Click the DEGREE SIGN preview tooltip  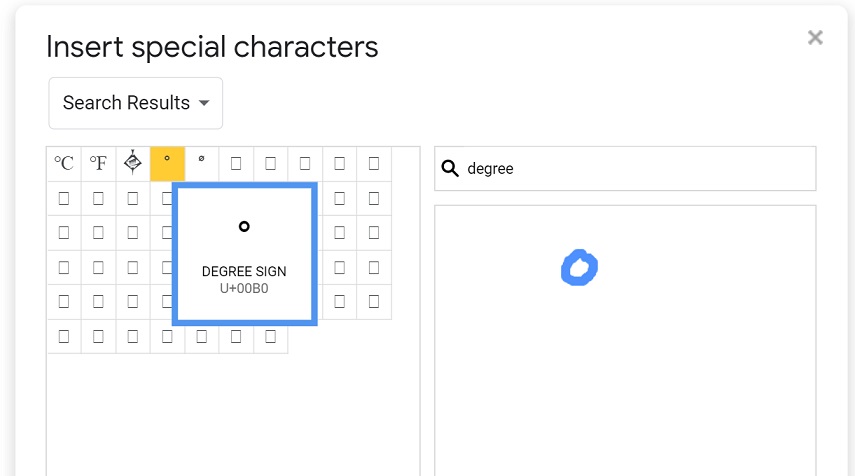coord(245,254)
